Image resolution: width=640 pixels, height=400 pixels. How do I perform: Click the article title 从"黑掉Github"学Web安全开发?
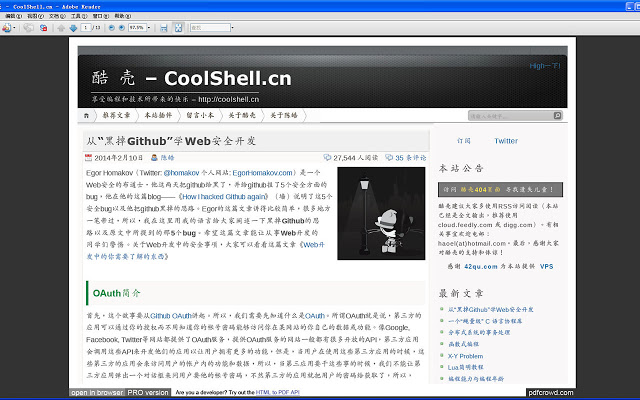point(171,141)
